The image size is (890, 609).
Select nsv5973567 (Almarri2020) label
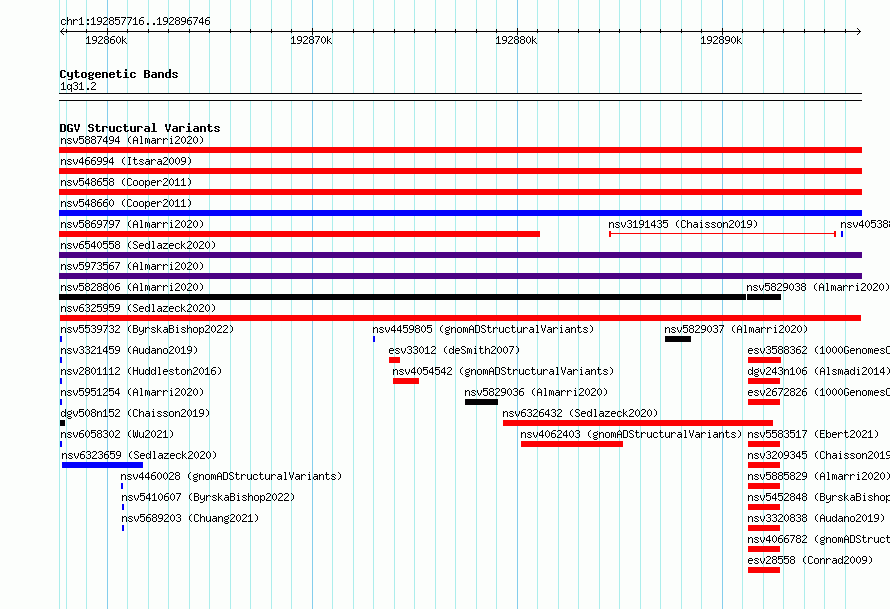132,266
